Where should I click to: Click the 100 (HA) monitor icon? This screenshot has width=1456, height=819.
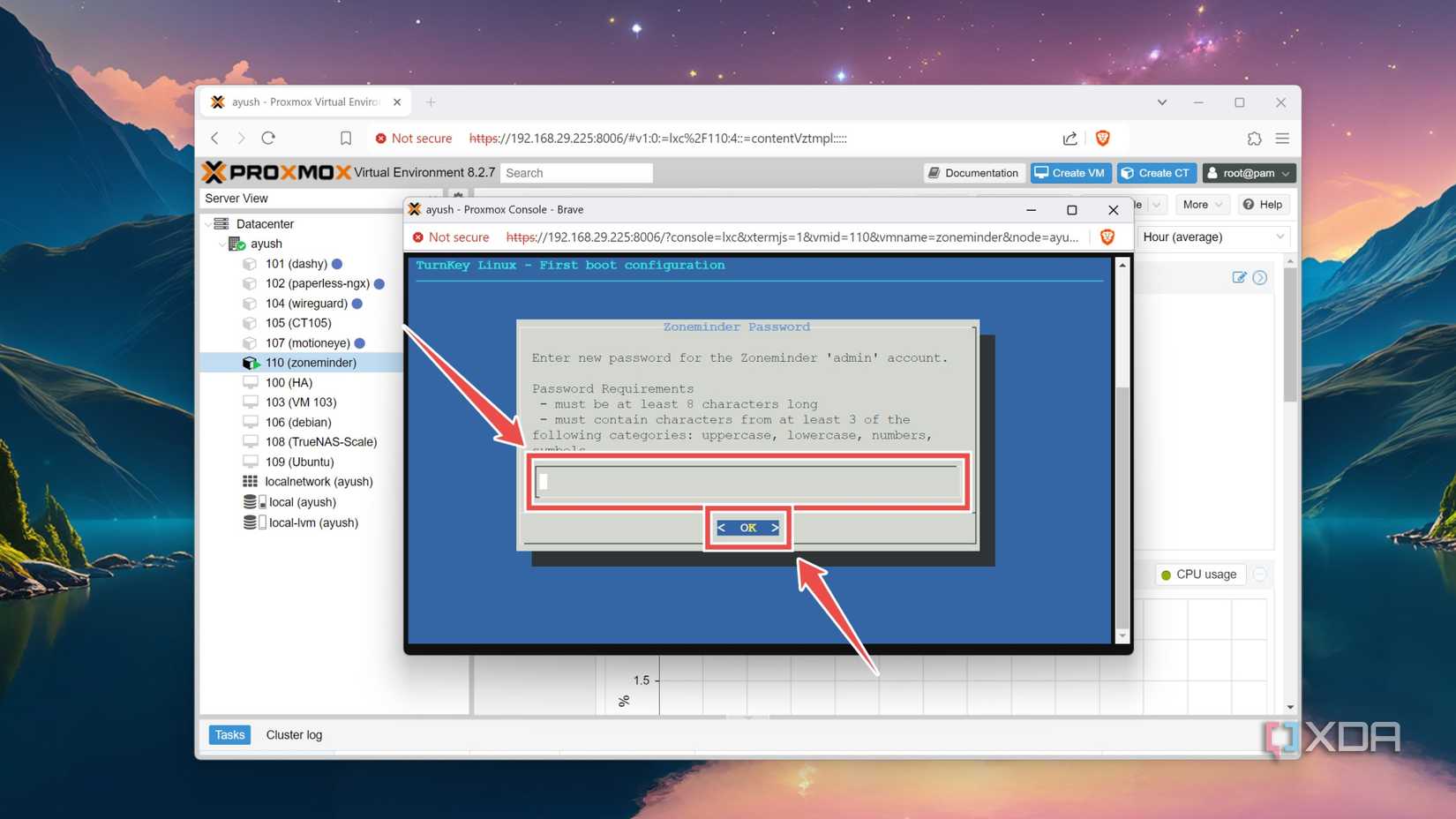tap(251, 383)
